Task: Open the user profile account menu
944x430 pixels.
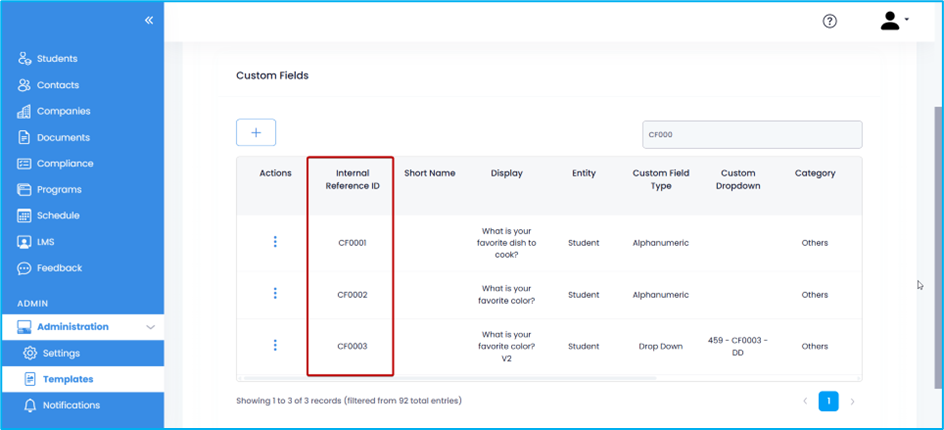Action: [893, 21]
